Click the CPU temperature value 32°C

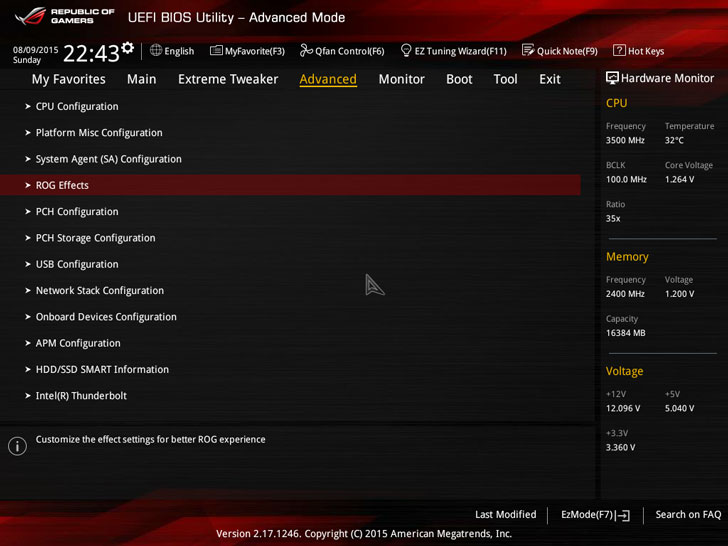pyautogui.click(x=674, y=140)
